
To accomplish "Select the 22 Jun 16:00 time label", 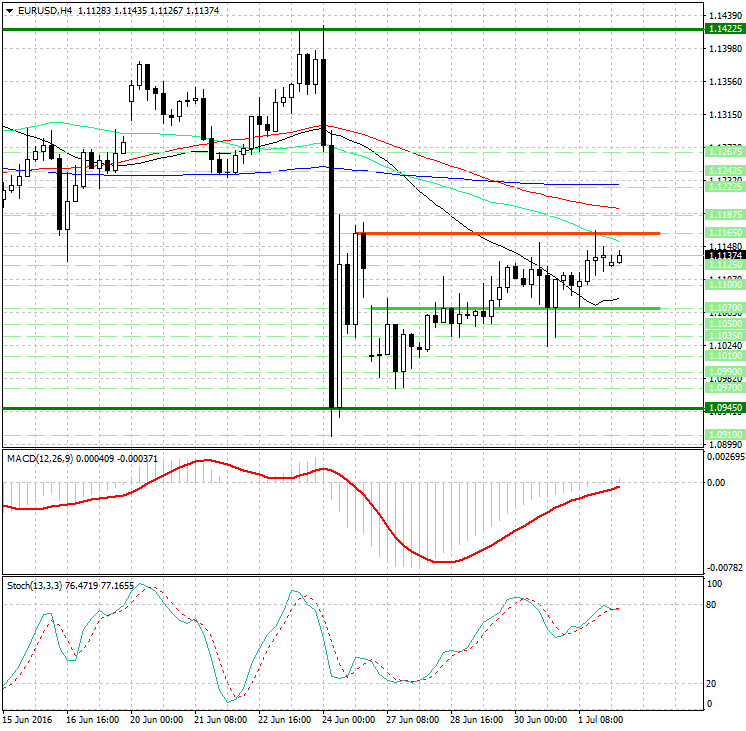I will pos(285,720).
